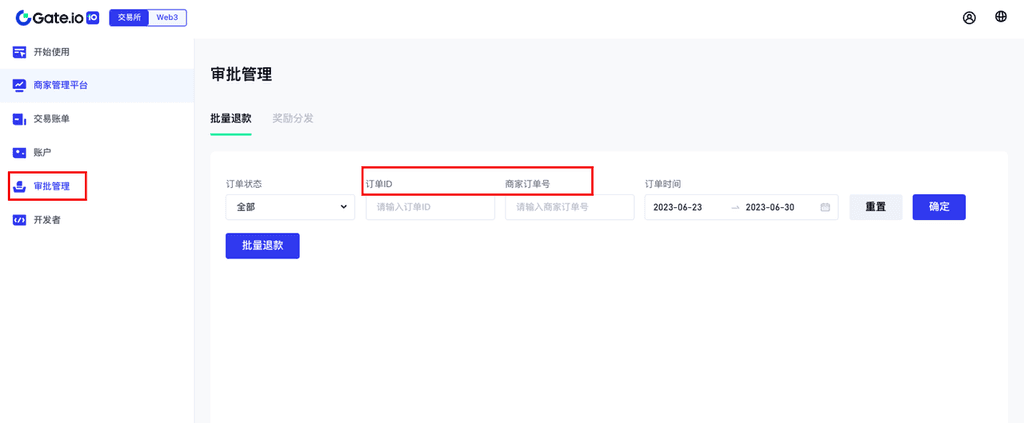Screen dimensions: 1024x423
Task: Click the 订单ID input field
Action: click(430, 207)
